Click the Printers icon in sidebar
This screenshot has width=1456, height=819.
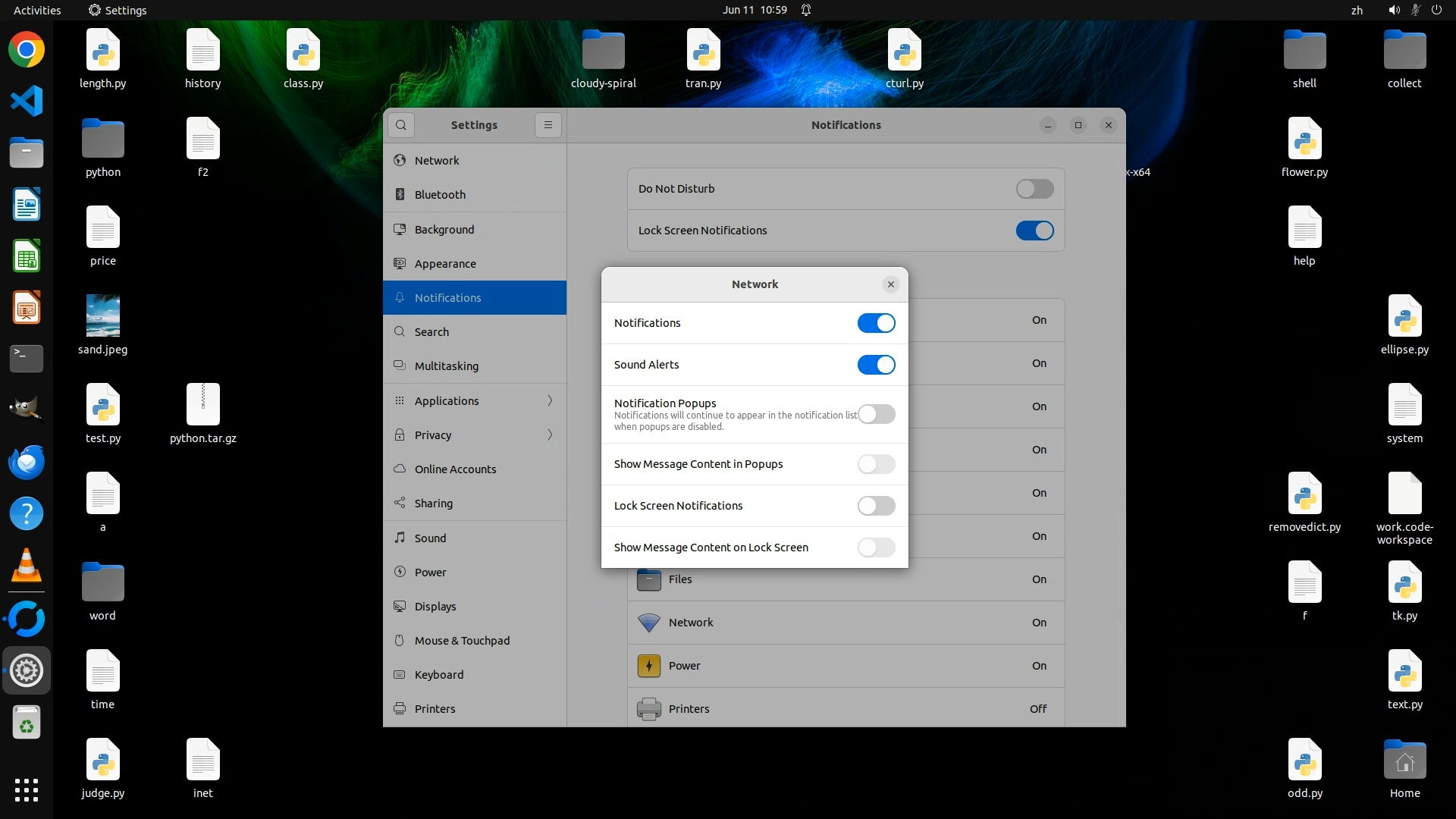point(400,709)
